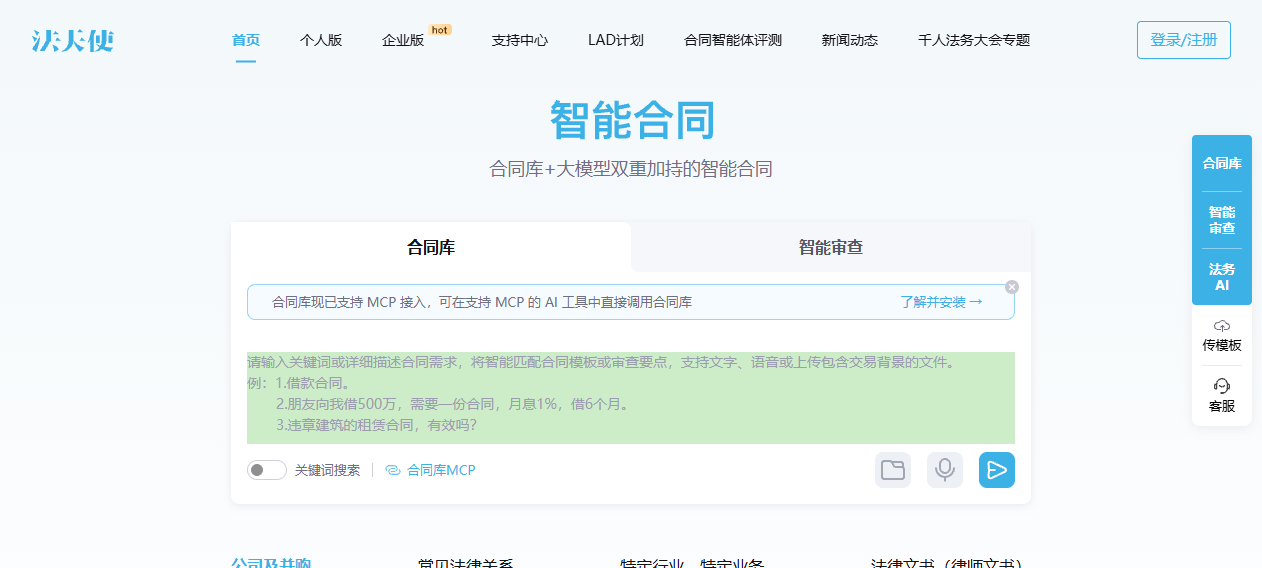The width and height of the screenshot is (1262, 568).
Task: Open 新闻动态 in navigation
Action: click(x=850, y=40)
